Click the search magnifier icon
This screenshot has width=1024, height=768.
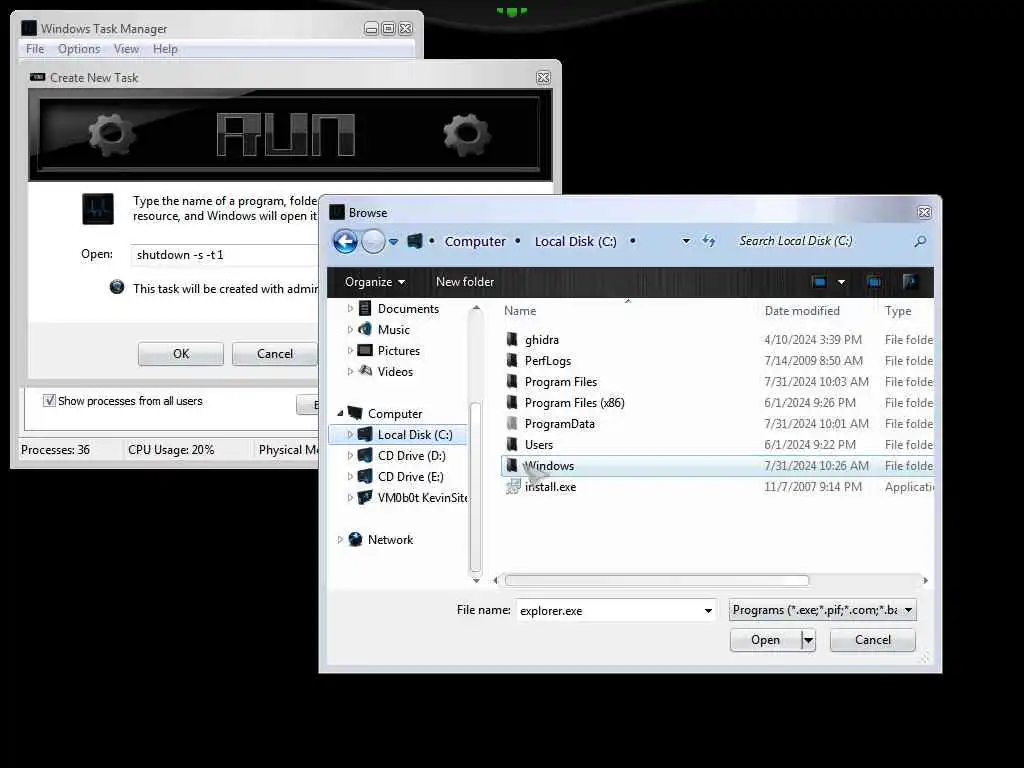point(920,242)
